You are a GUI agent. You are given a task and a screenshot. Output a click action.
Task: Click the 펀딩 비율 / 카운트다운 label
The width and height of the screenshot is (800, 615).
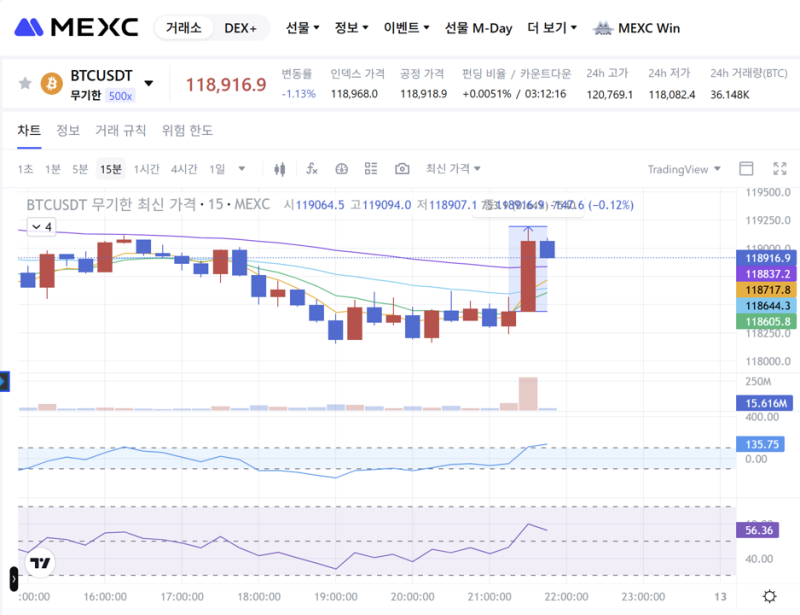tap(516, 73)
